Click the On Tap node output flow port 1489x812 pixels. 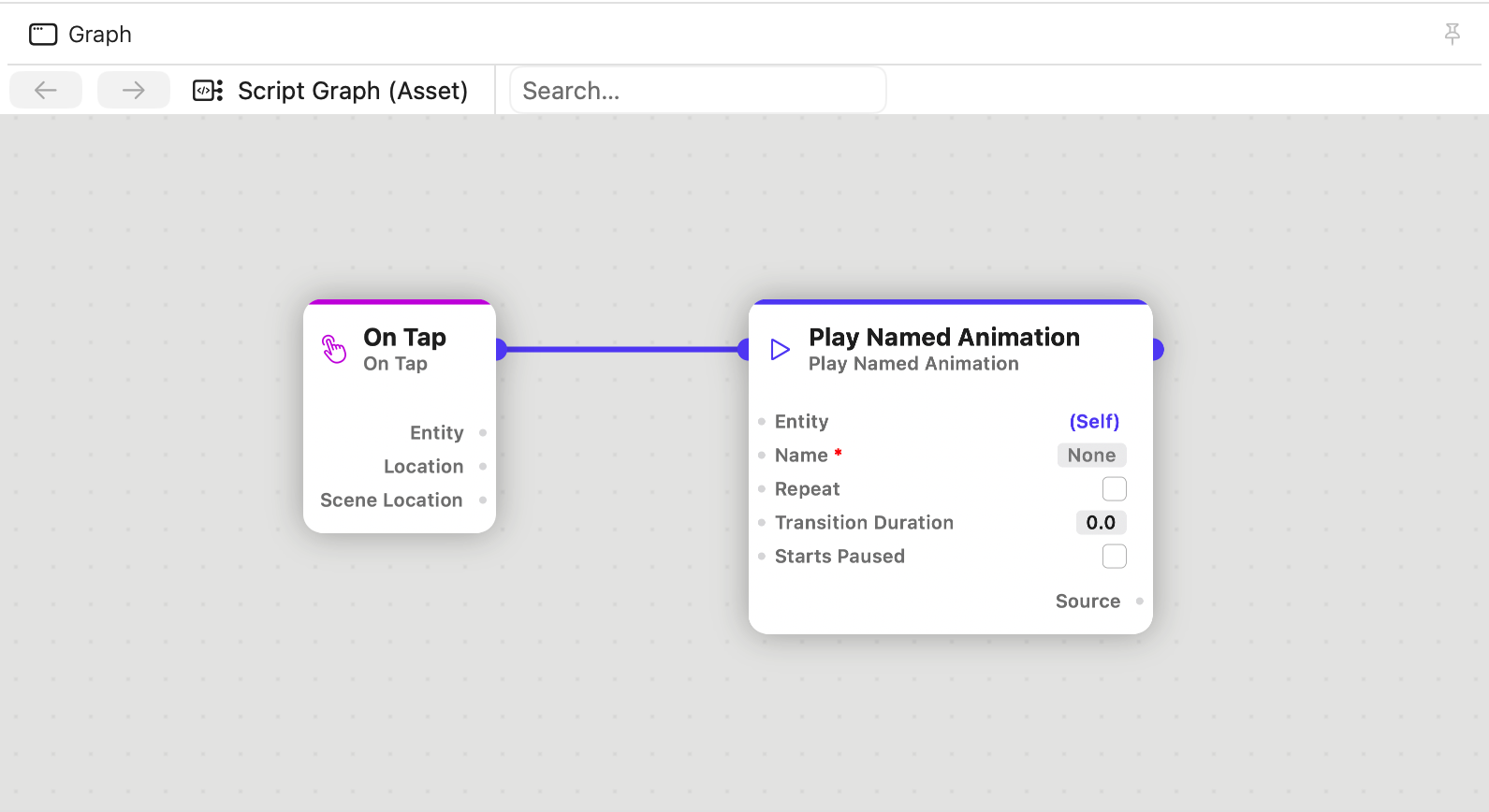(500, 350)
